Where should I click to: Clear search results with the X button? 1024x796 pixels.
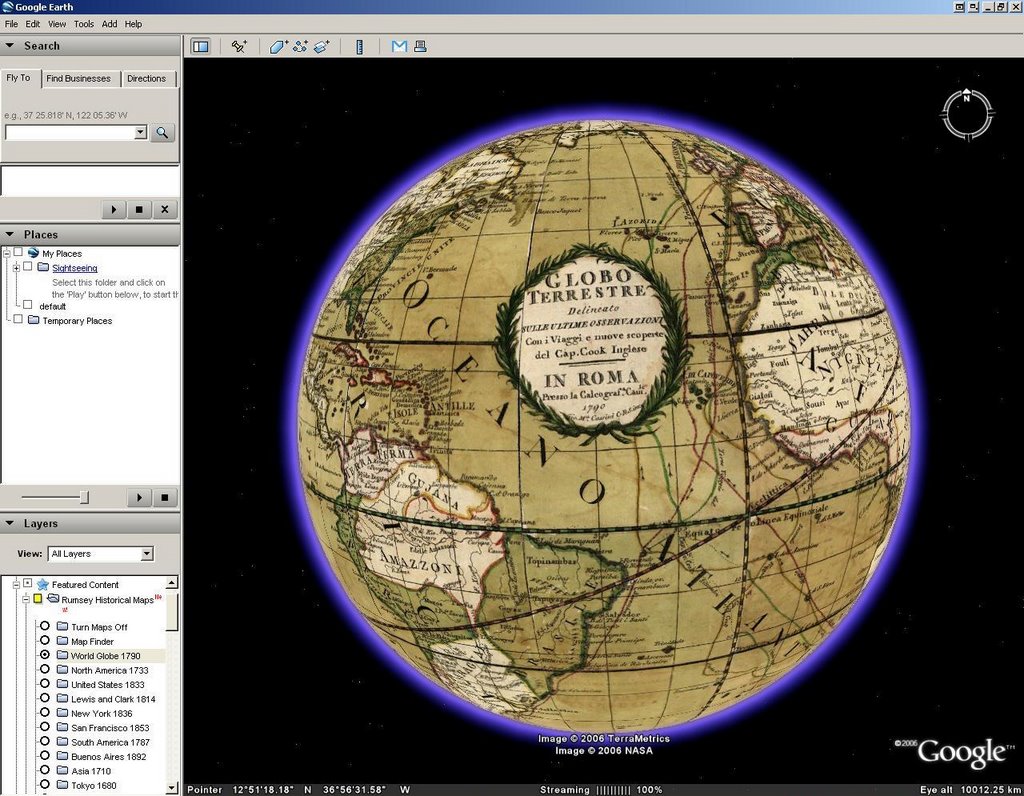point(165,210)
